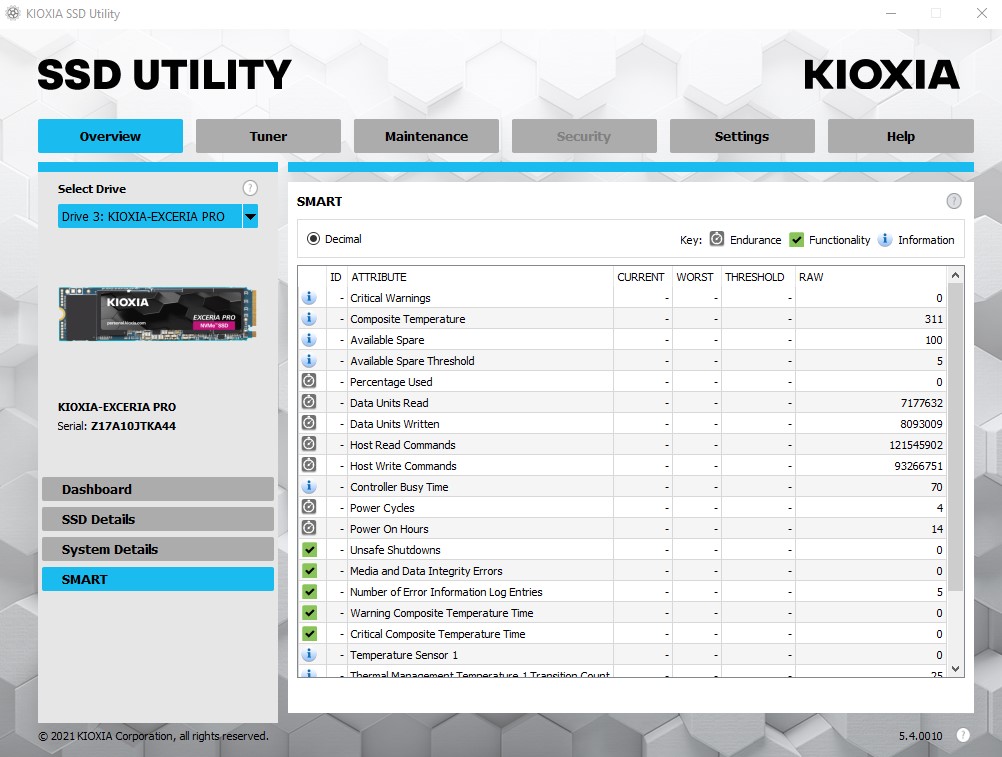
Task: Click Controller Busy Time attribute name
Action: (x=399, y=487)
